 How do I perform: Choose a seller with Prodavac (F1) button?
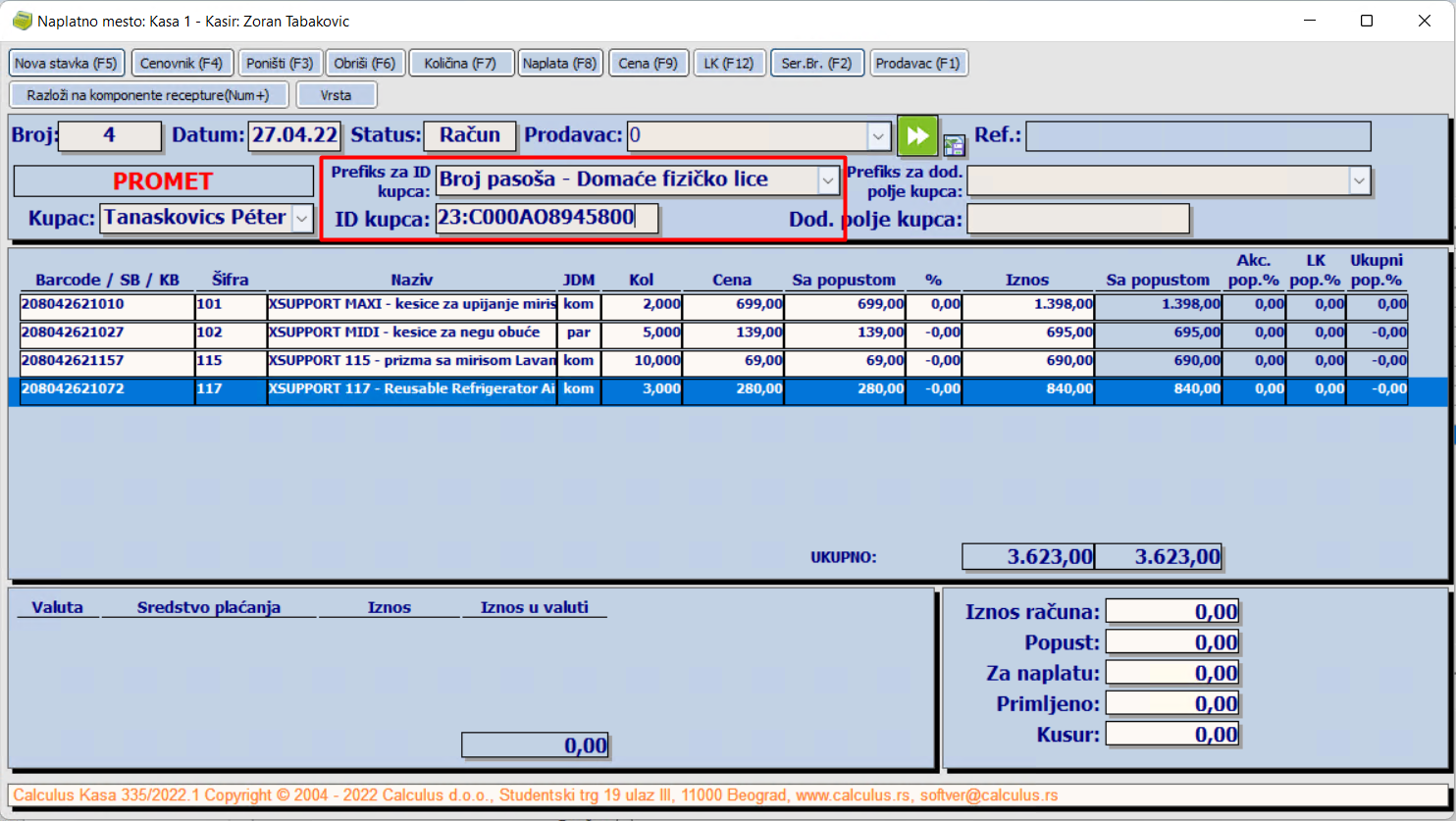pos(918,63)
